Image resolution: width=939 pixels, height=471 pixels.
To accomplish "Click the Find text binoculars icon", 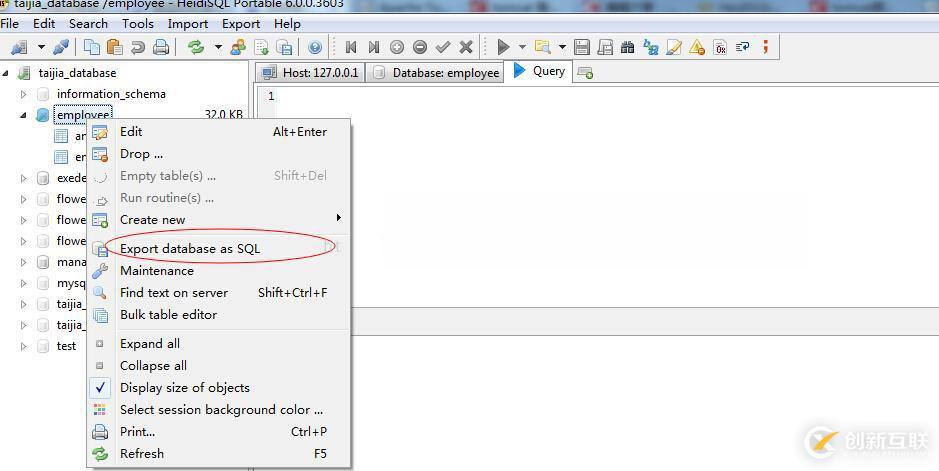I will tap(628, 47).
